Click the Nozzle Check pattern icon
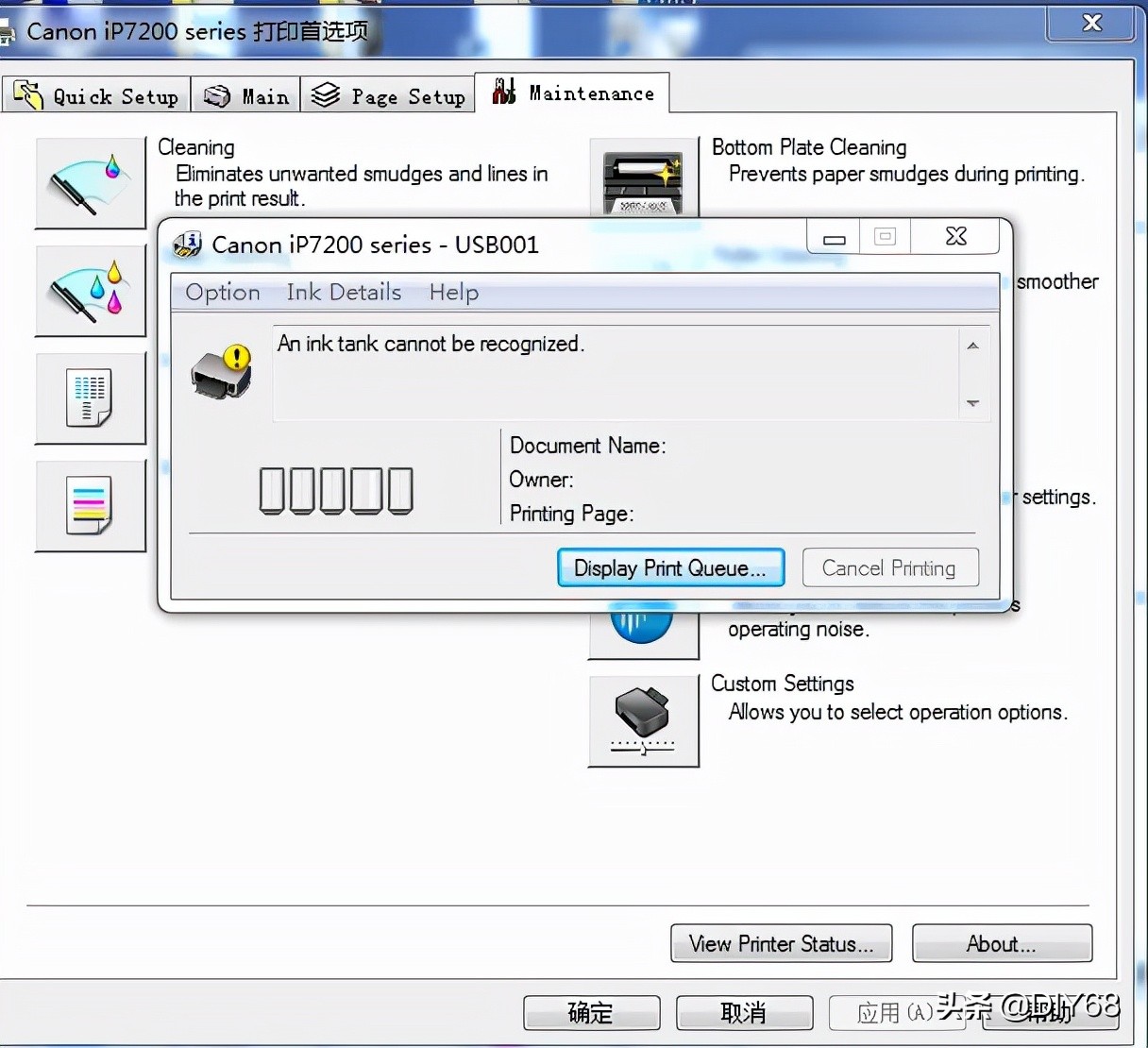This screenshot has height=1048, width=1148. pos(91,398)
